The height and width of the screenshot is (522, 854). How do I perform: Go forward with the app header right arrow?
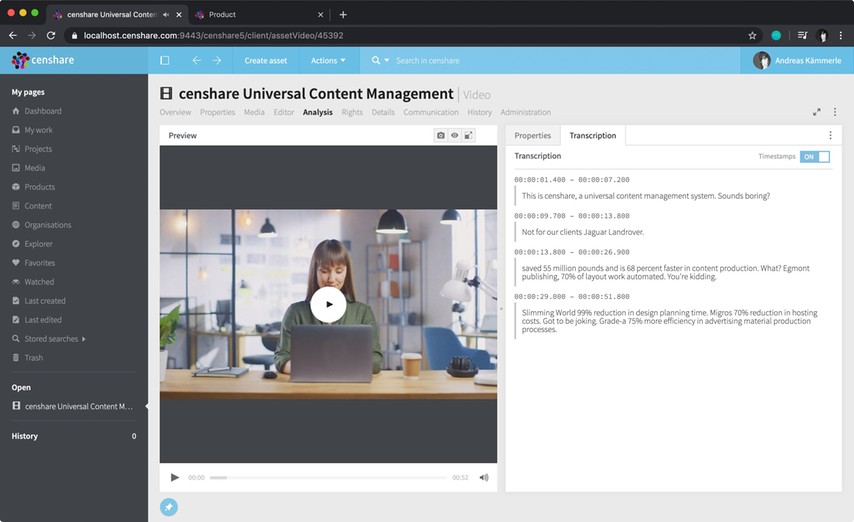coord(217,60)
